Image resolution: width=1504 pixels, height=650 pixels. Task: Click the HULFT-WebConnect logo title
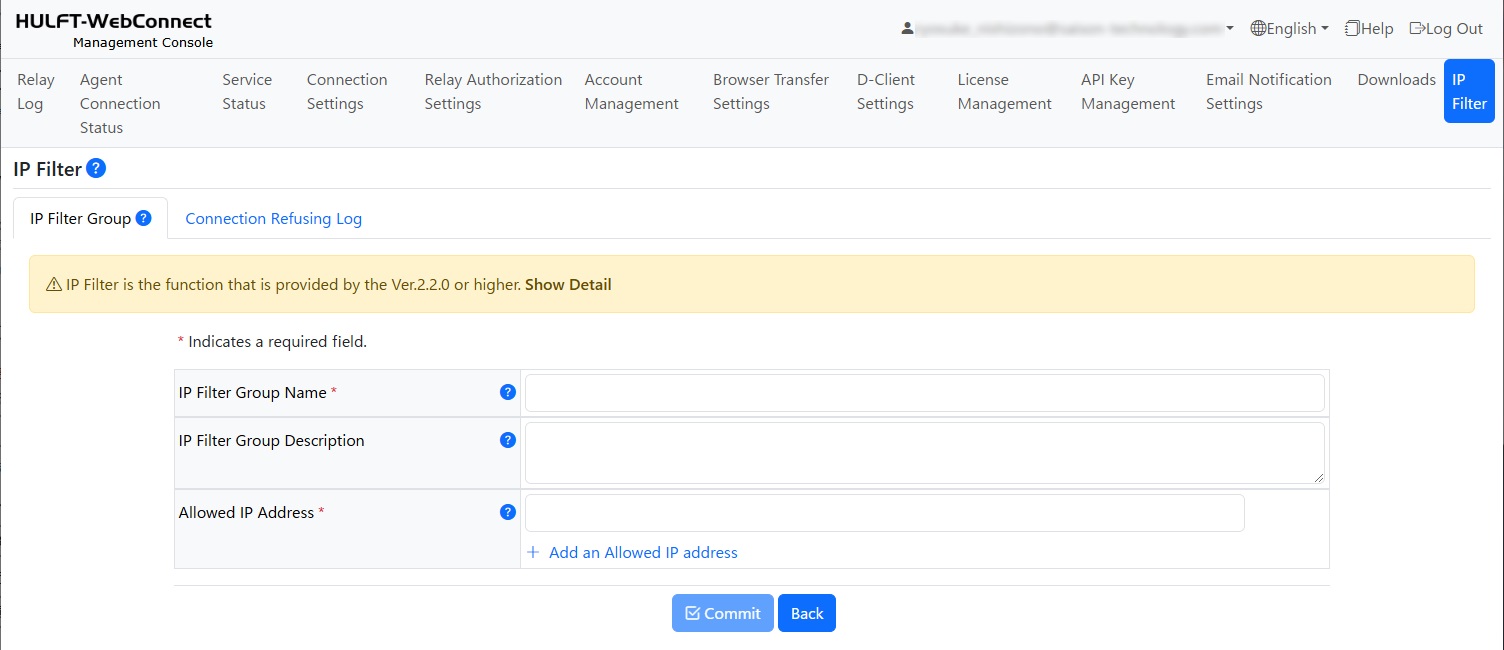[114, 21]
